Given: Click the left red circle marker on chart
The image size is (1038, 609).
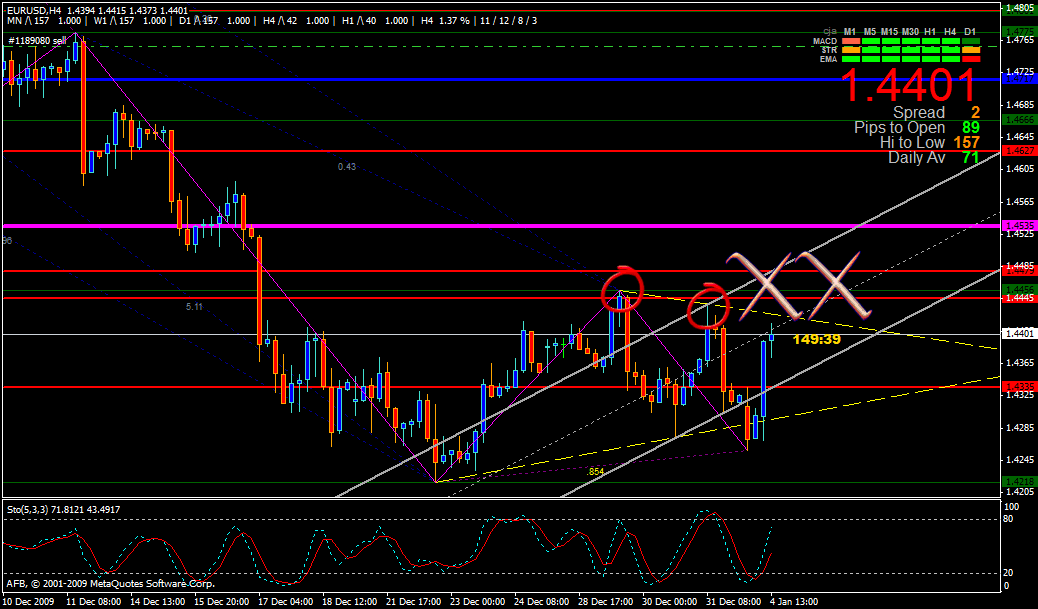Looking at the screenshot, I should click(x=621, y=290).
